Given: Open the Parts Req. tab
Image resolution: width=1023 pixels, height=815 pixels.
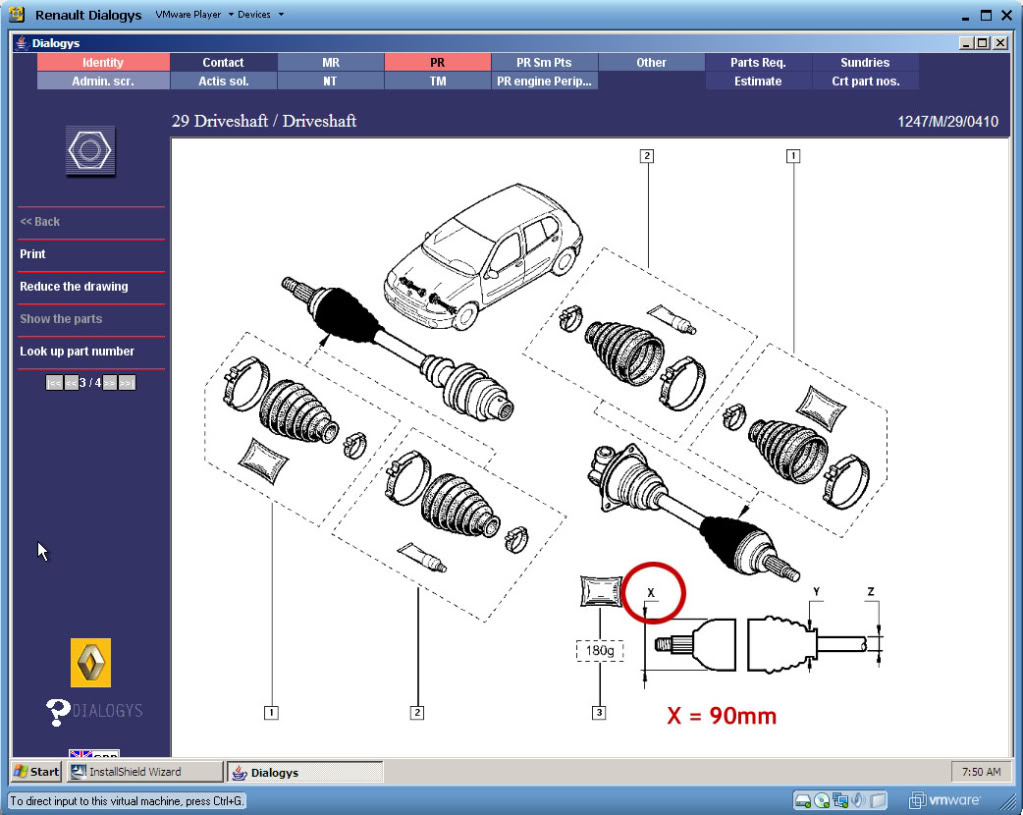Looking at the screenshot, I should point(758,62).
